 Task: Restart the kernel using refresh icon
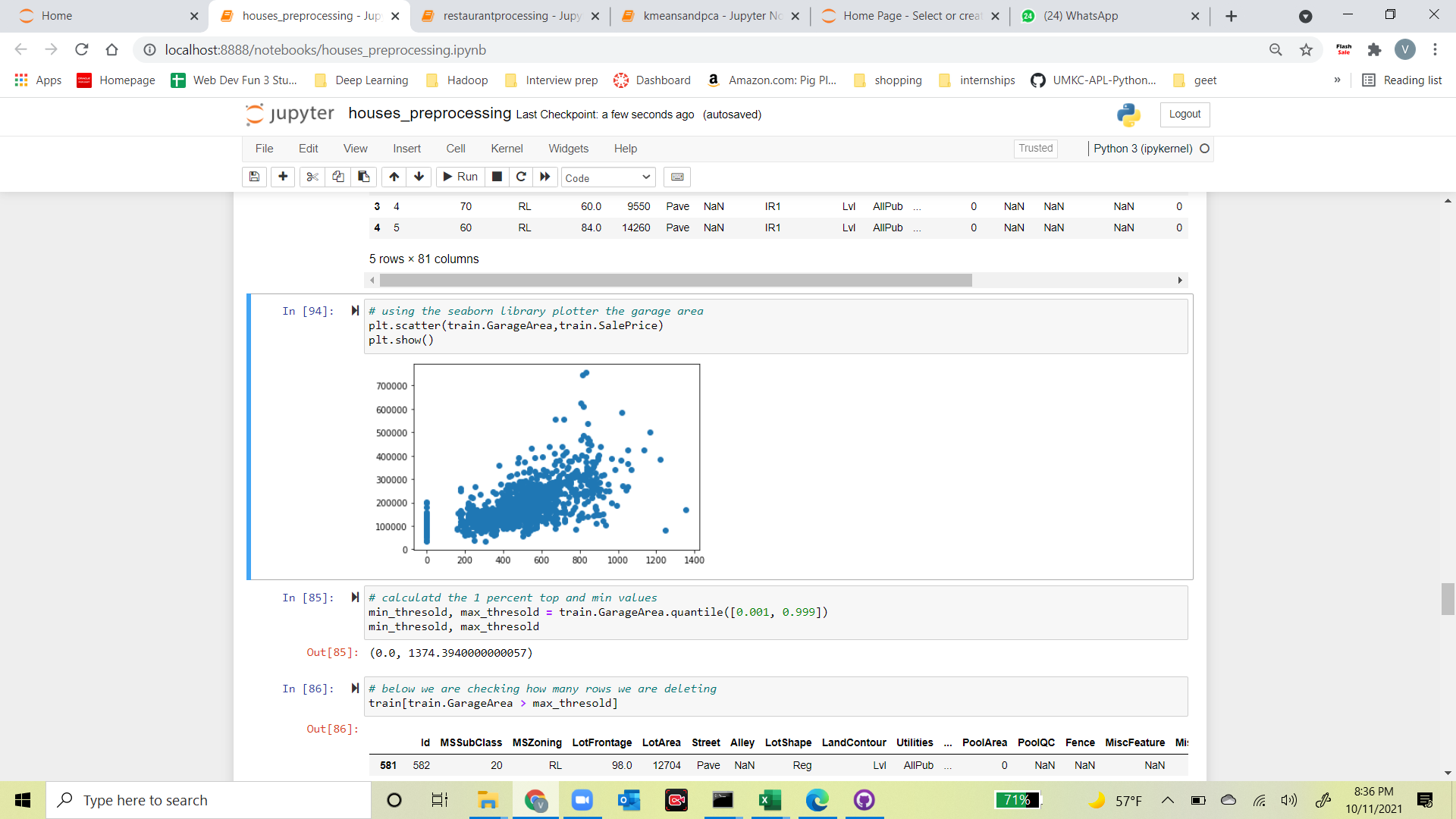(x=521, y=177)
